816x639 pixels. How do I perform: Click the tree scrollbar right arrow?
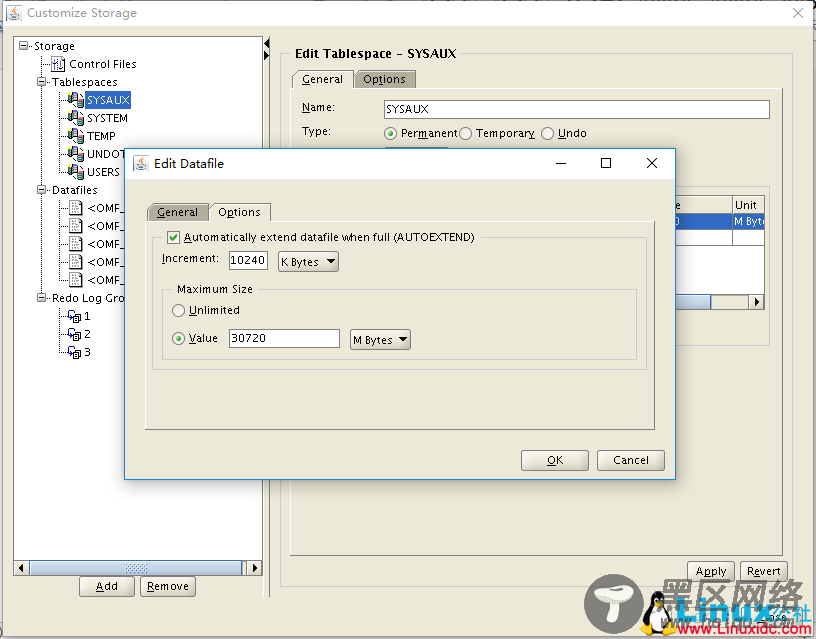[254, 568]
